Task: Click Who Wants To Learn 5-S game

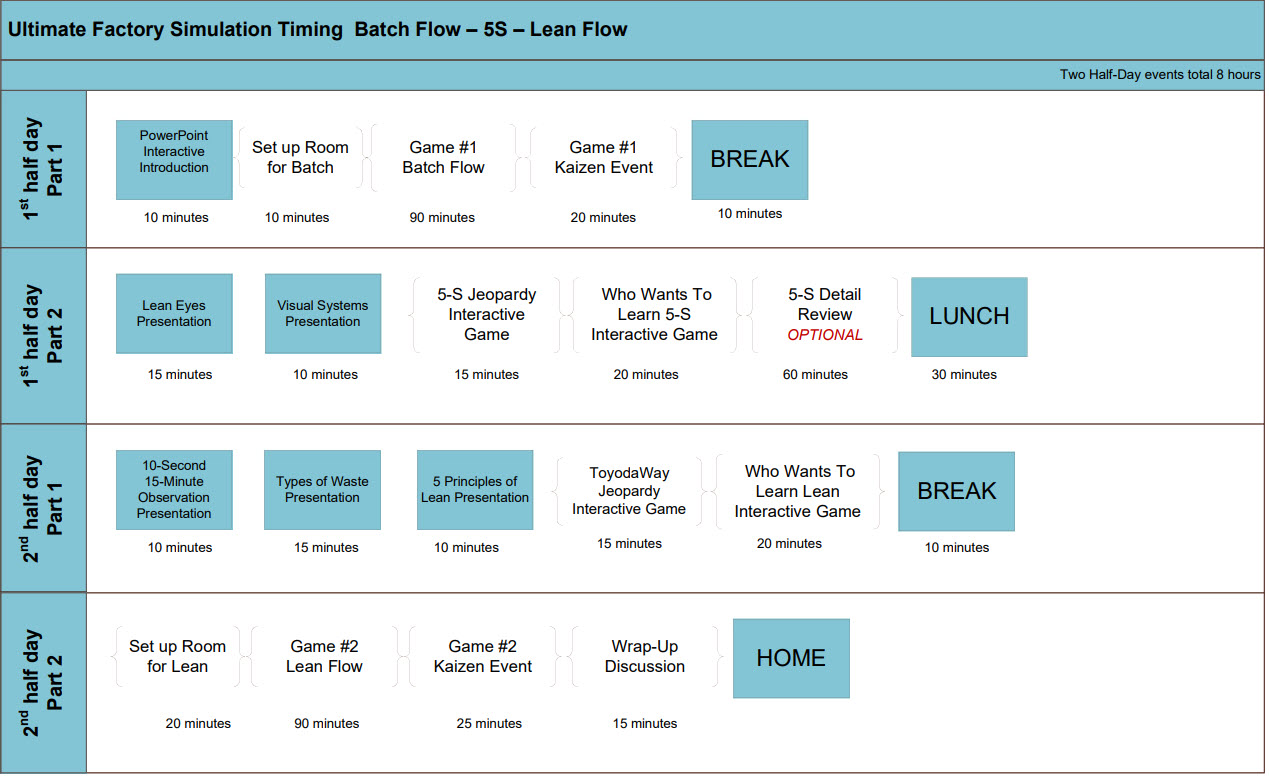Action: [x=654, y=314]
